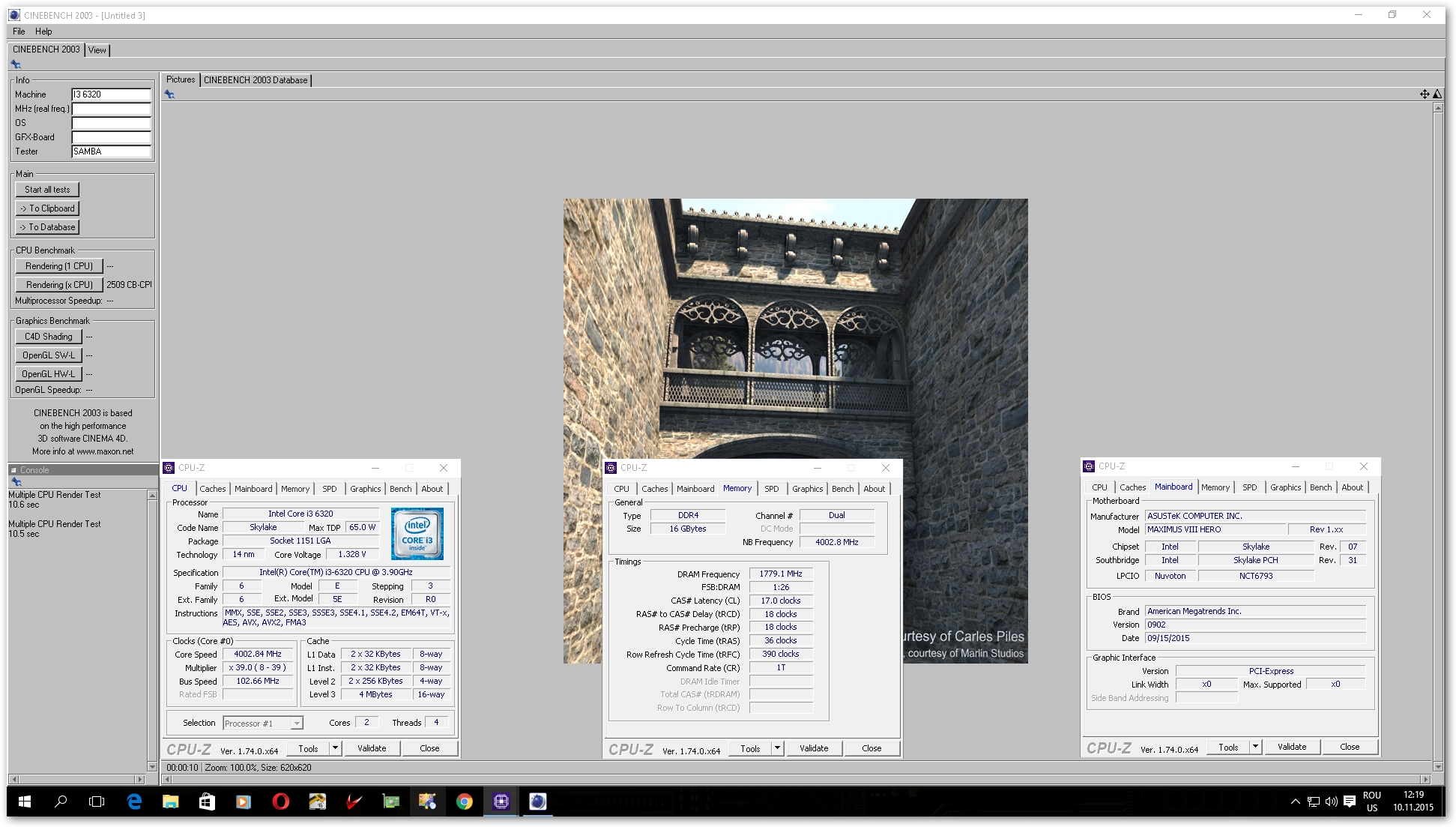Switch to the CINEBENCH 2003 Database tab
Viewport: 1456px width, 827px height.
(256, 80)
